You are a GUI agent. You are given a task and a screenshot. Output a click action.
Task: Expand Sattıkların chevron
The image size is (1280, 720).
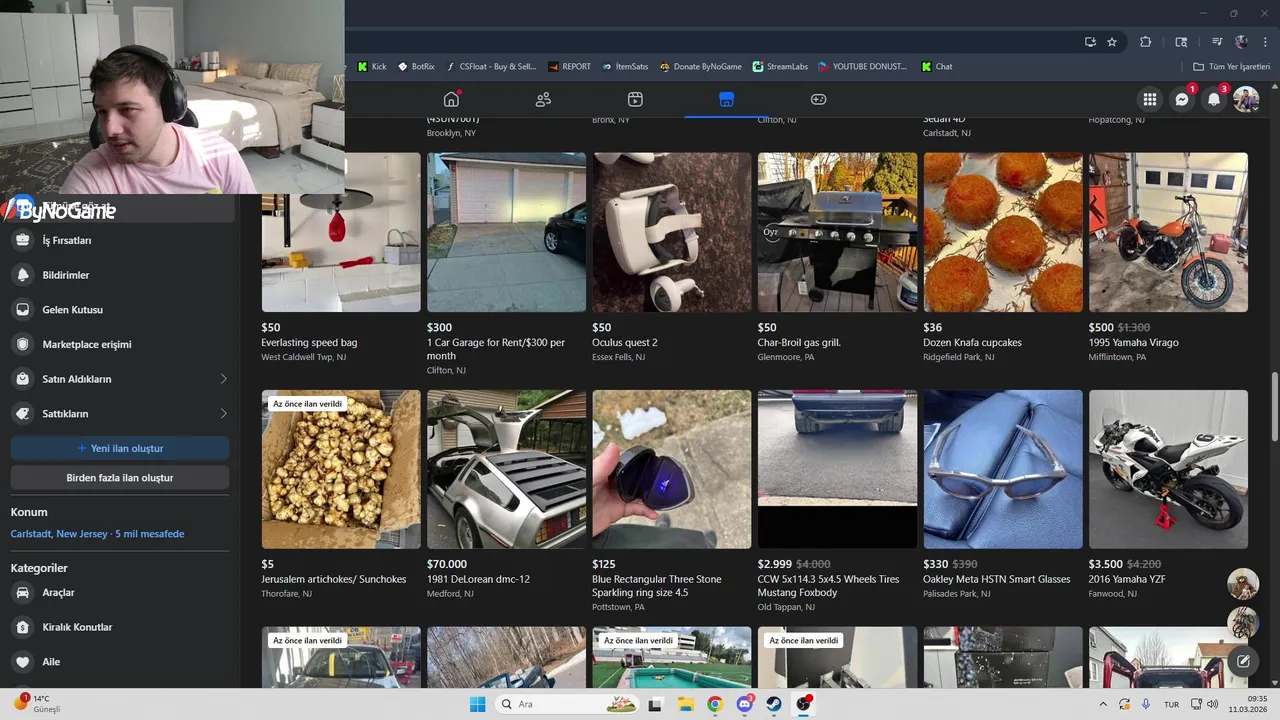[223, 414]
